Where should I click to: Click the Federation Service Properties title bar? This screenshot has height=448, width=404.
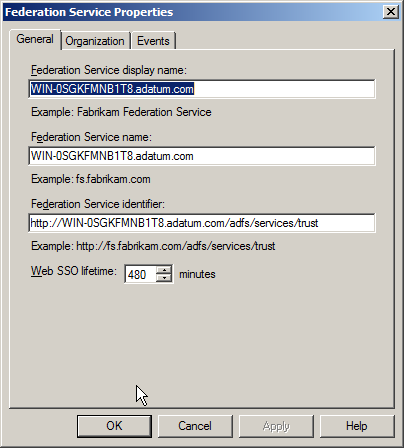(x=192, y=12)
